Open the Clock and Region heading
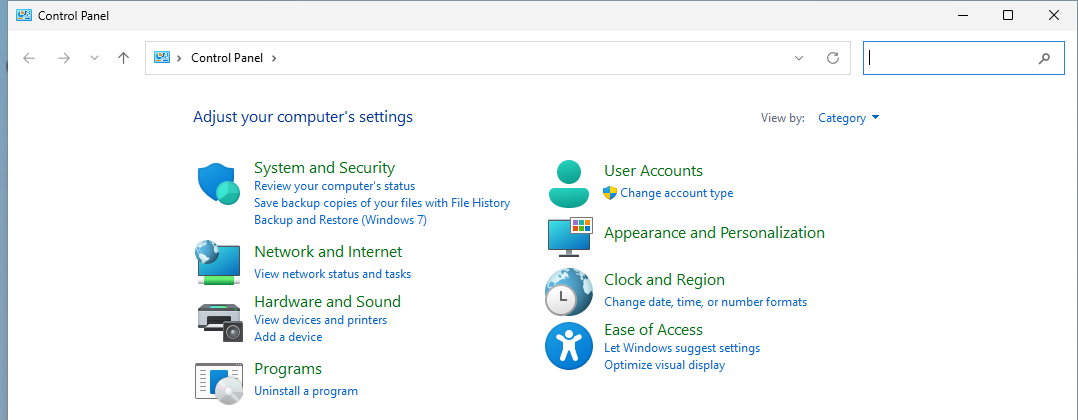 click(664, 280)
